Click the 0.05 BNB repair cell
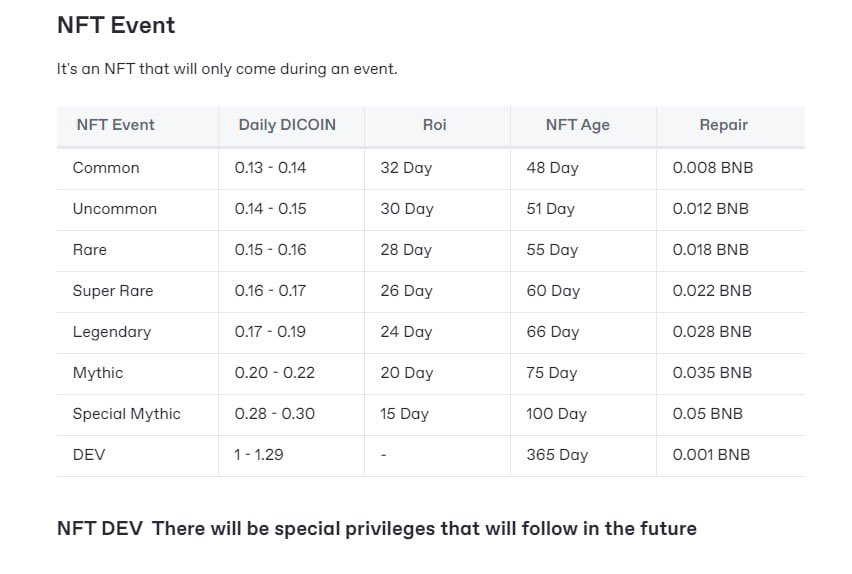852x574 pixels. [x=707, y=414]
